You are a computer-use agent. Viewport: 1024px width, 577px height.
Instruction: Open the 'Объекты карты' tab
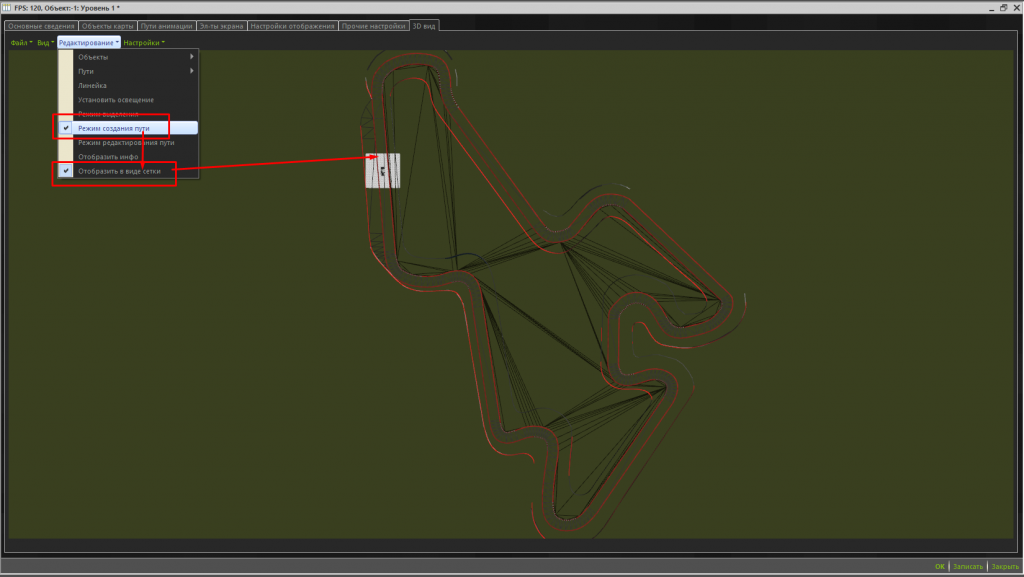(x=108, y=25)
